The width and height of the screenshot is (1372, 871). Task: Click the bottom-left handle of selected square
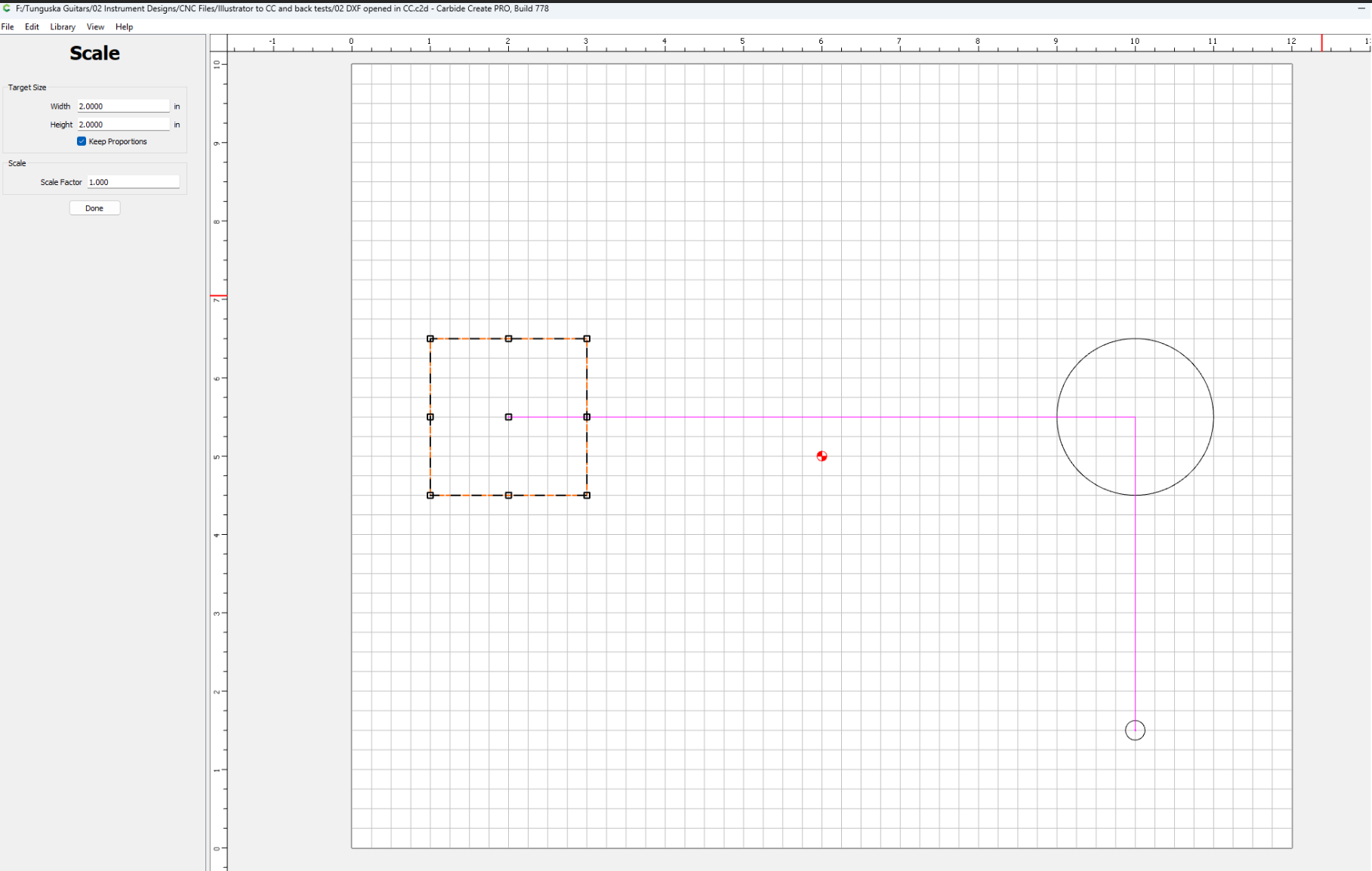point(430,496)
